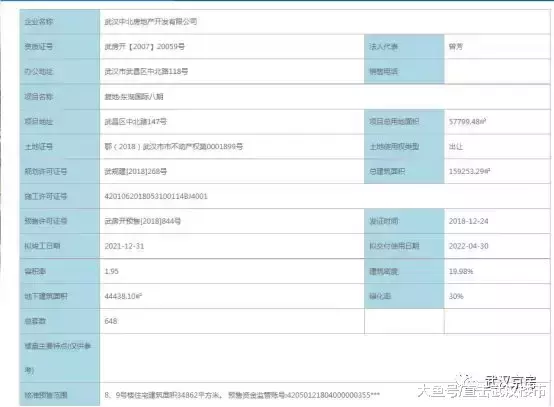Select the 项目总用地面积 label cell

coord(404,122)
